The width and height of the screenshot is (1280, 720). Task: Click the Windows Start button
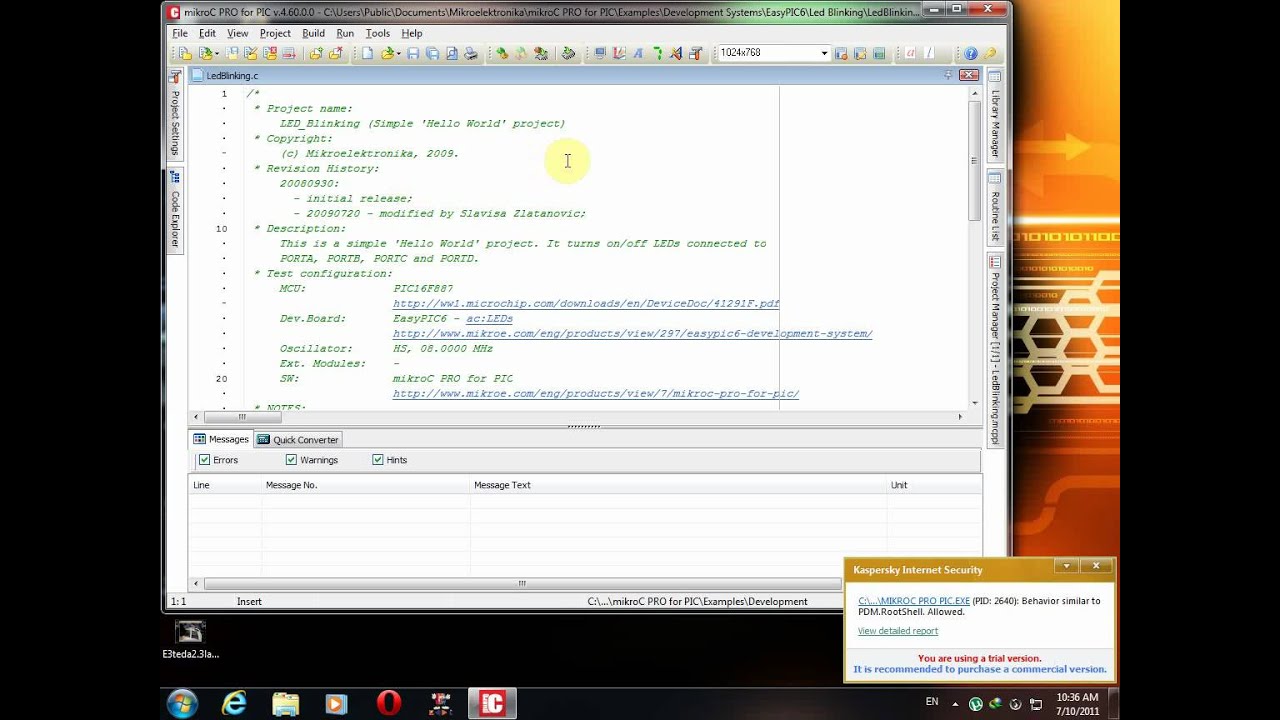[x=182, y=703]
